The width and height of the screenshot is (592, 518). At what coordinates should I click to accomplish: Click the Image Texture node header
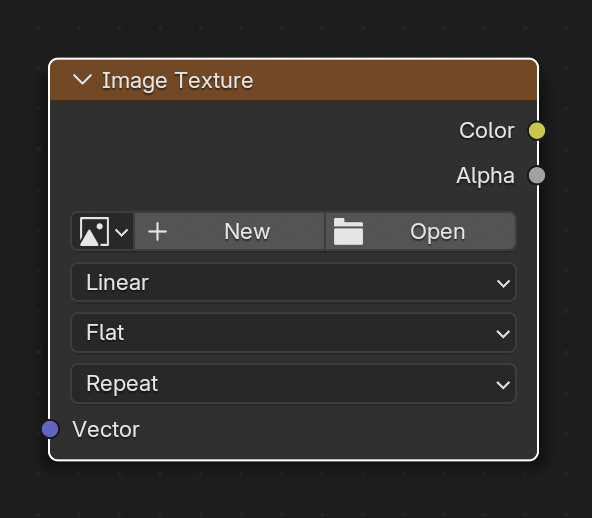[x=293, y=80]
